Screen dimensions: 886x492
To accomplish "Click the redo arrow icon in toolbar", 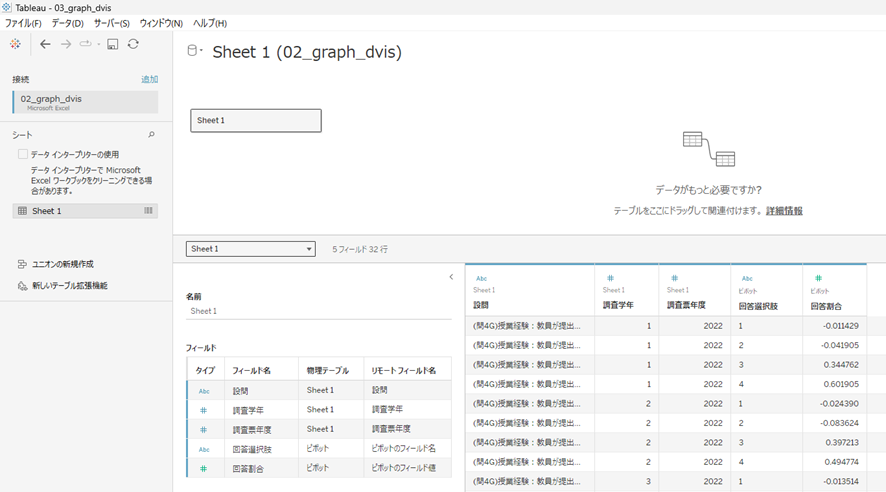I will 85,43.
